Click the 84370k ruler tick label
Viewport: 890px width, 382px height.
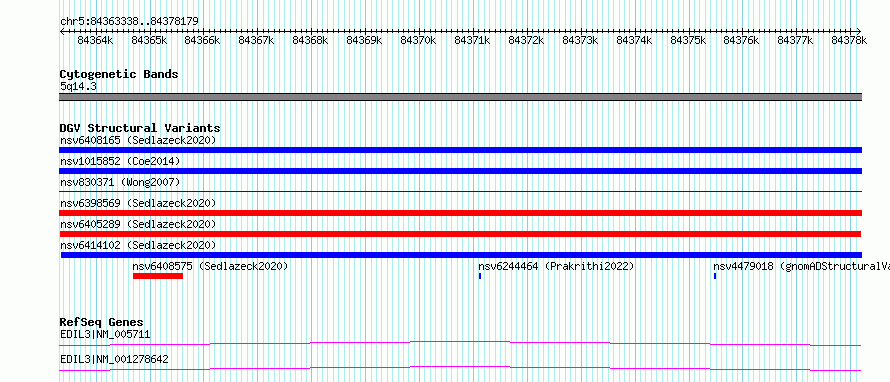pyautogui.click(x=418, y=40)
